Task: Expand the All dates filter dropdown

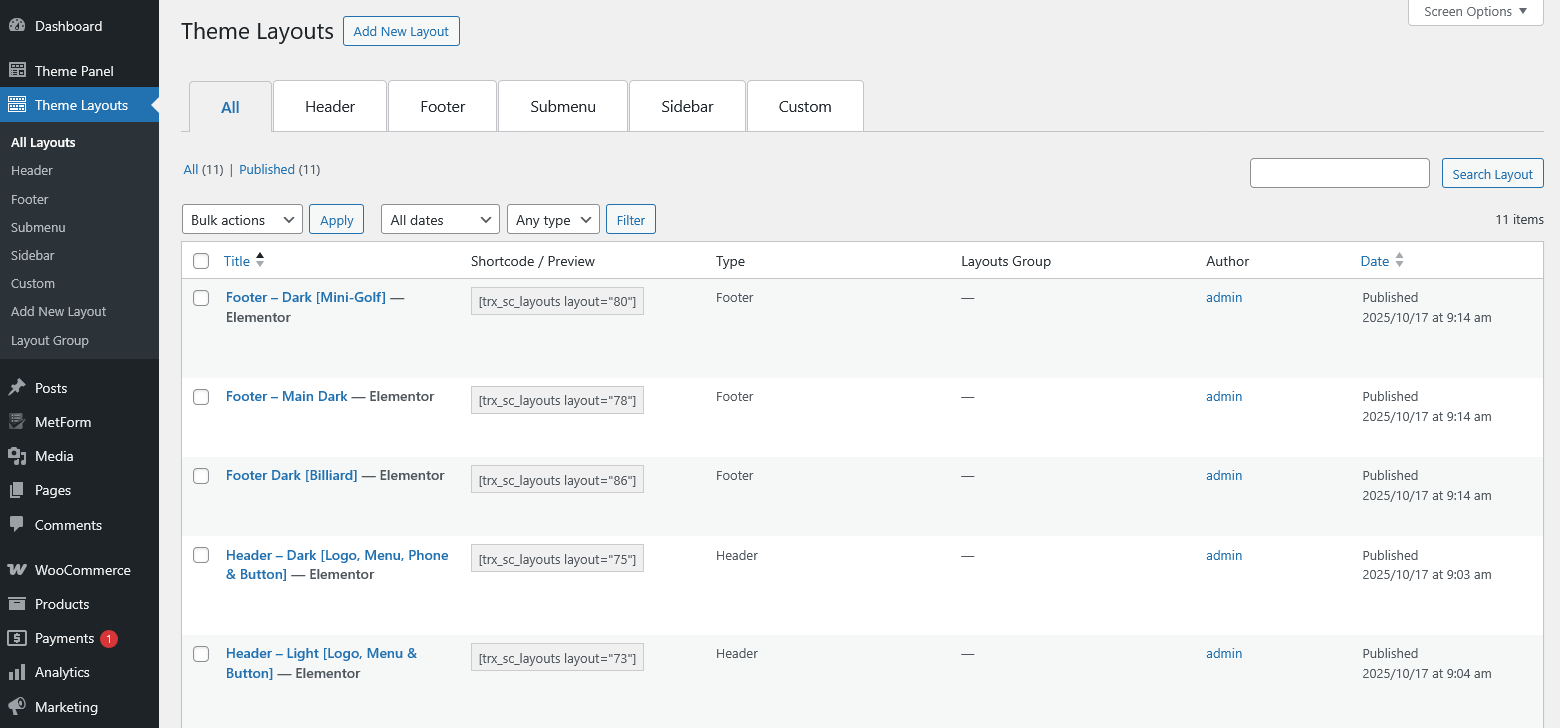Action: pyautogui.click(x=439, y=220)
